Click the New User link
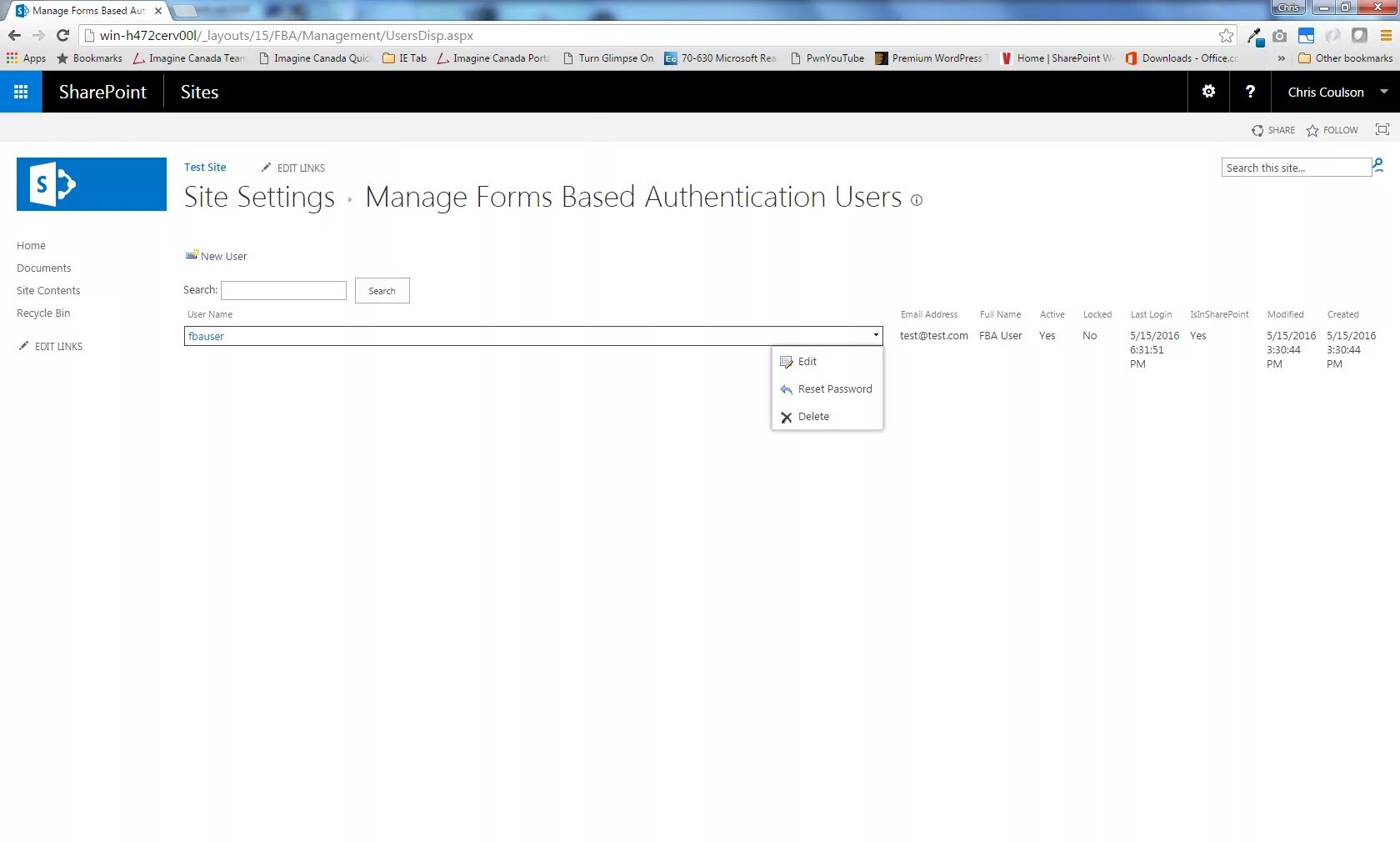The image size is (1400, 842). (x=223, y=256)
